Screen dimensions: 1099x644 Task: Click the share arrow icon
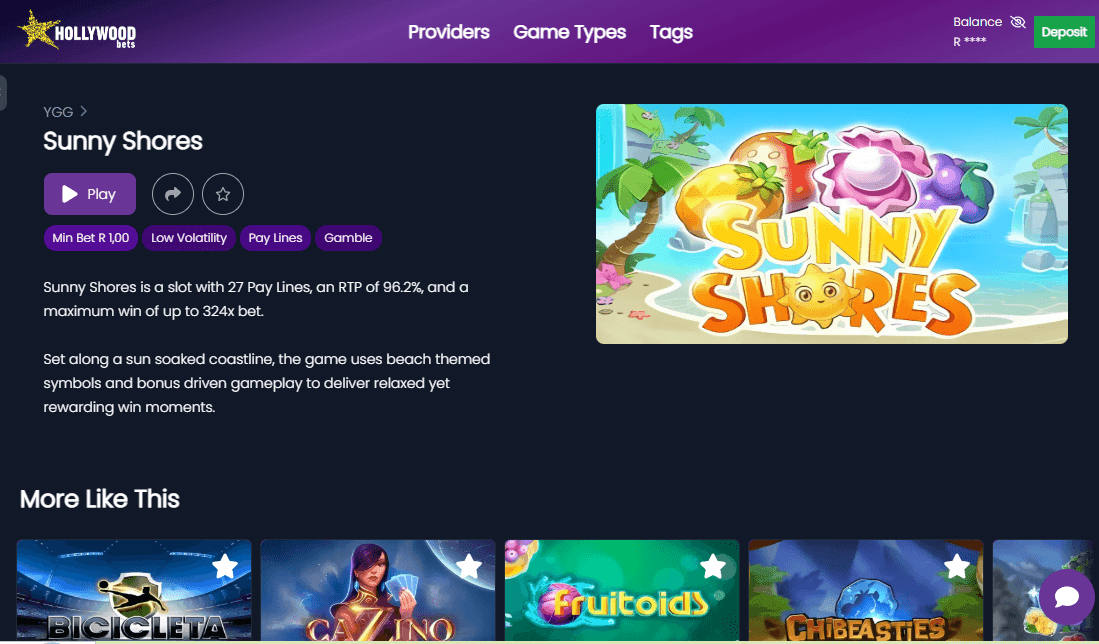pyautogui.click(x=172, y=194)
